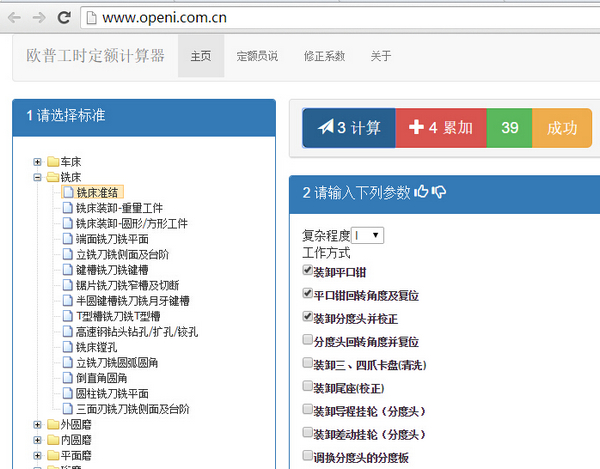Click file icon beside 高速钢钻头钻孔/扩孔/铰孔
Image resolution: width=600 pixels, height=469 pixels.
point(67,331)
